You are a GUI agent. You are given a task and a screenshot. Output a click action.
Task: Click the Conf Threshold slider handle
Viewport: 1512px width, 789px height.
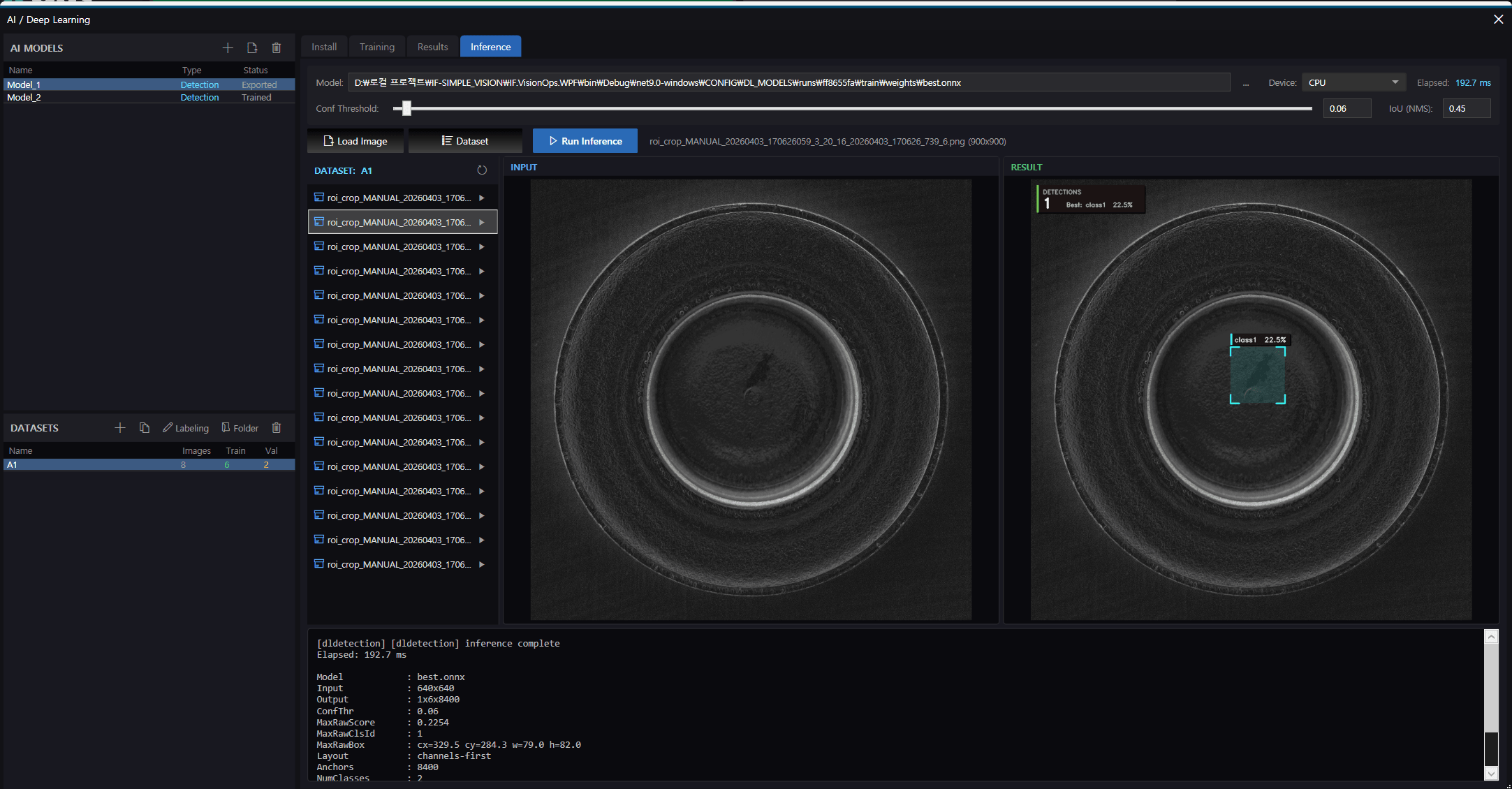pyautogui.click(x=406, y=108)
